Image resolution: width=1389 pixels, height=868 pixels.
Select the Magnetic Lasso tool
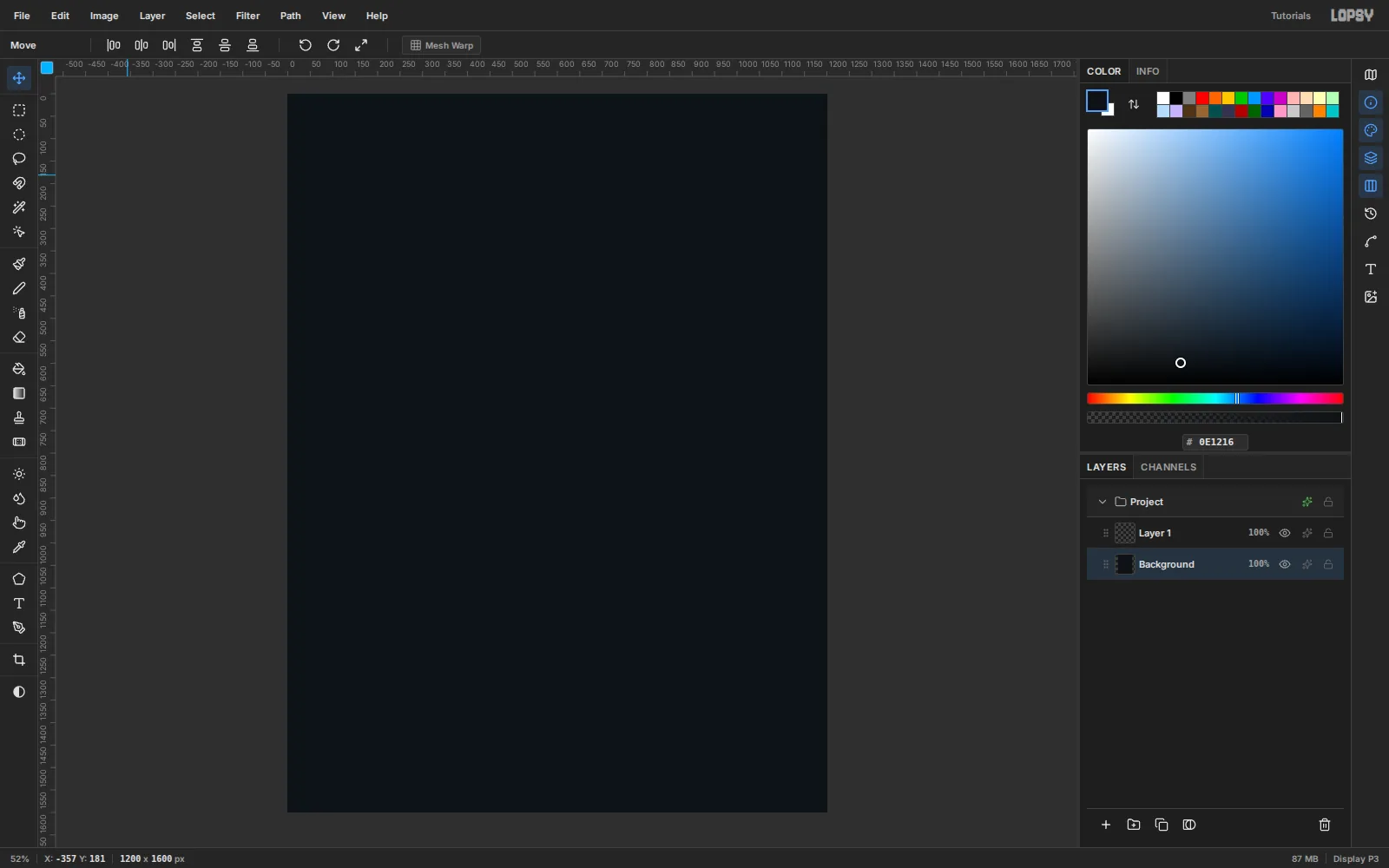click(x=19, y=183)
